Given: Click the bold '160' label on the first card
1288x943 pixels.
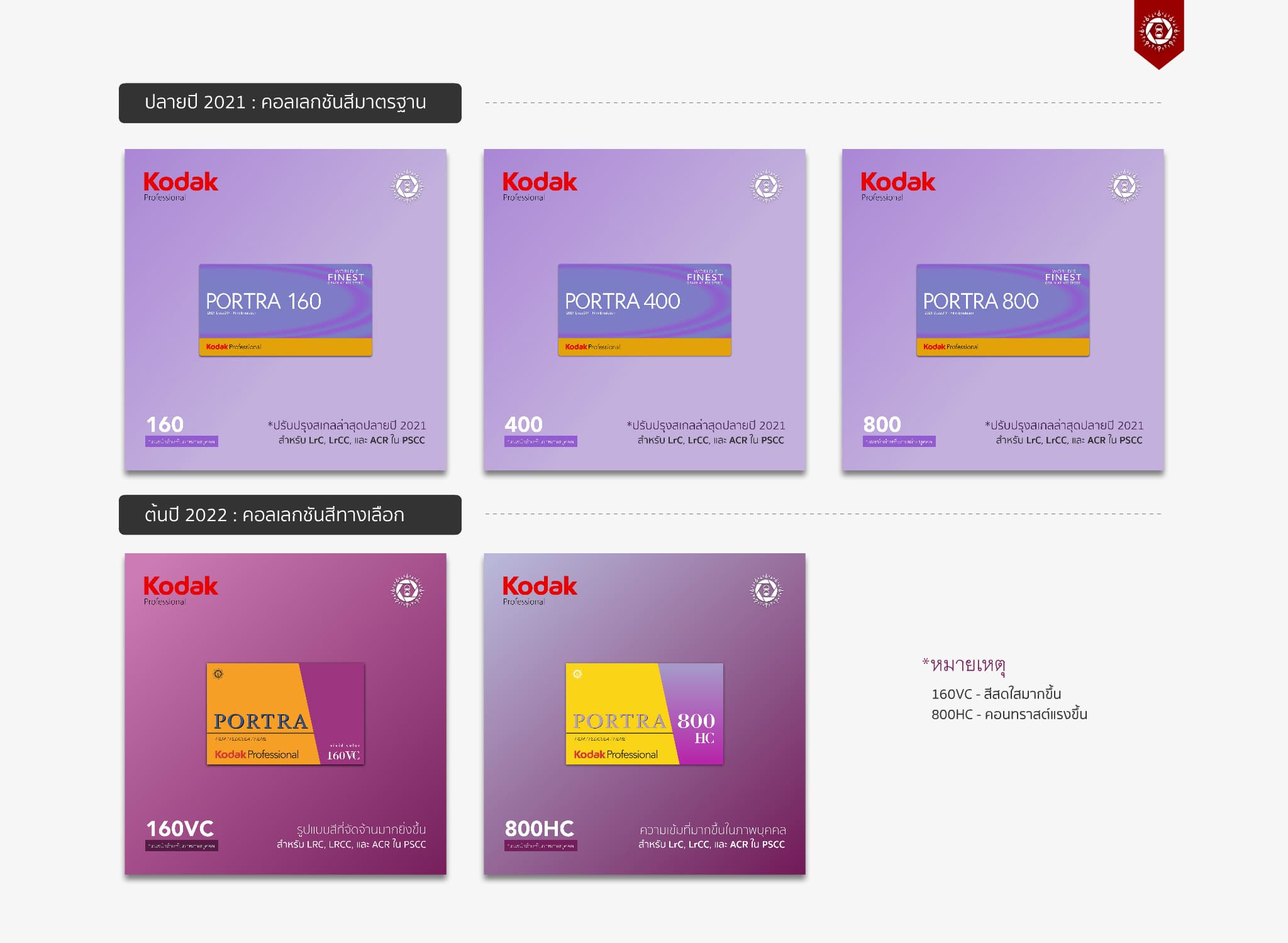Looking at the screenshot, I should click(x=165, y=424).
